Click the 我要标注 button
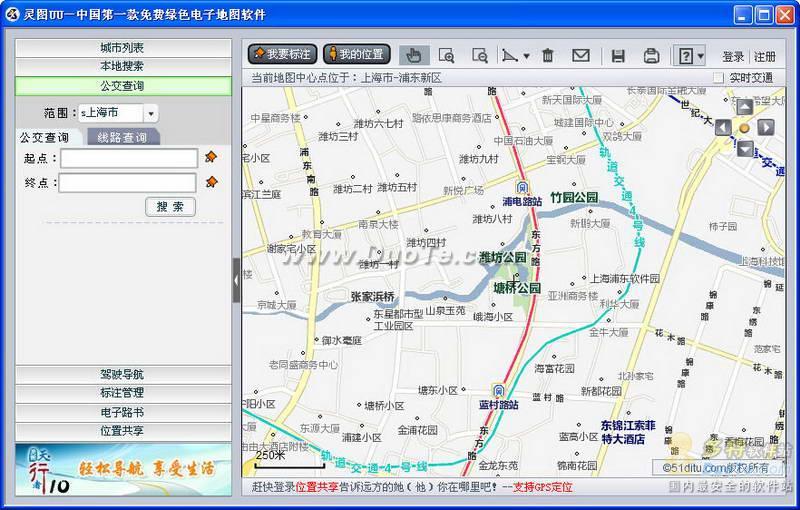 pos(282,54)
